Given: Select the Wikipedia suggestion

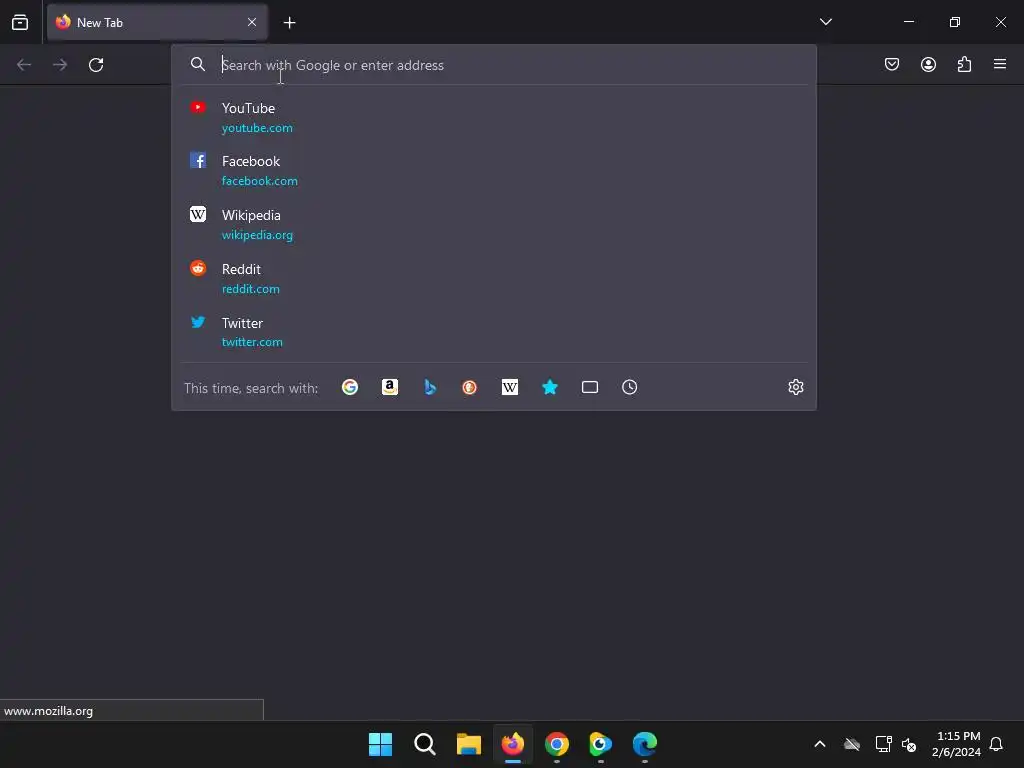Looking at the screenshot, I should point(494,225).
